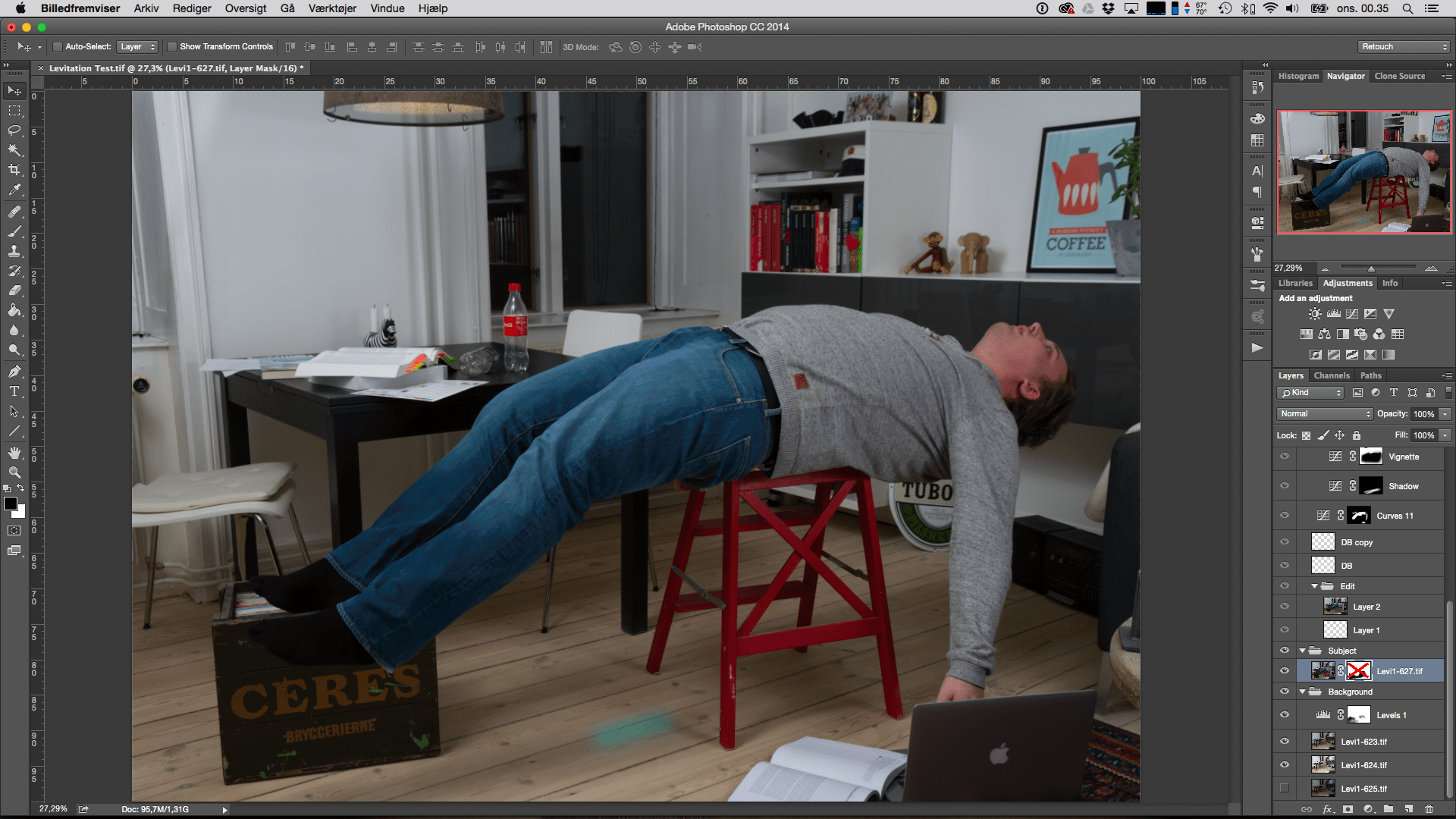Select the Clone Stamp tool
The image size is (1456, 819).
click(14, 250)
